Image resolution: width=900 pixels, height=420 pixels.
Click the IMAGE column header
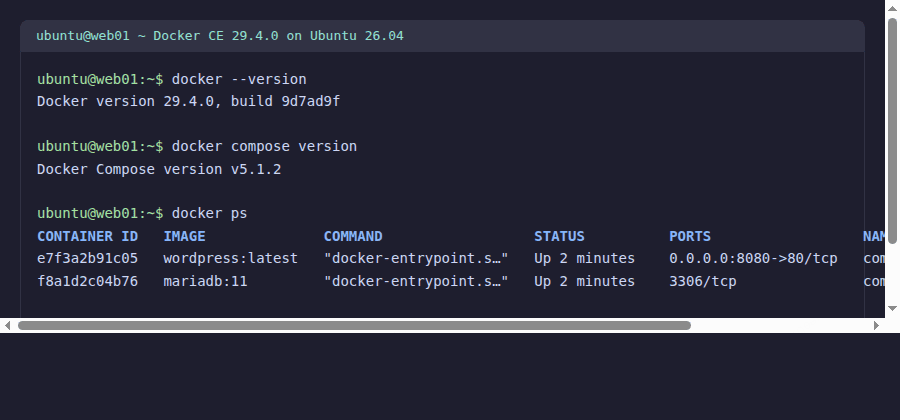(184, 236)
